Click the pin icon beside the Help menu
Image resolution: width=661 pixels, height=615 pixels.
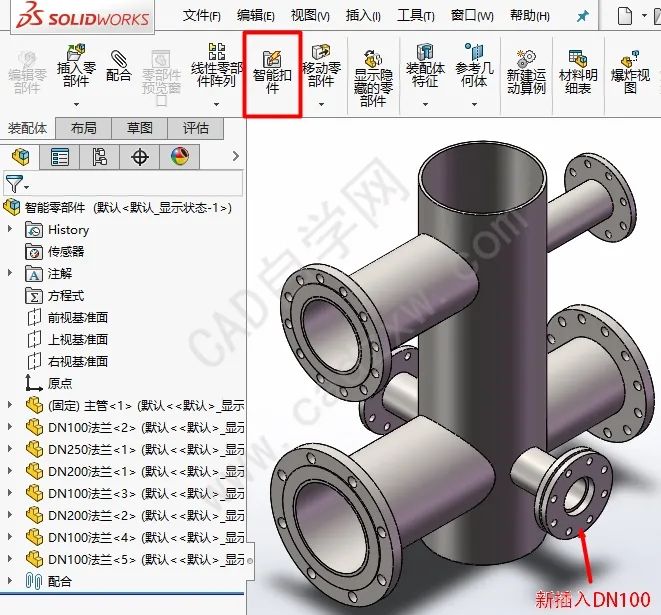[582, 16]
